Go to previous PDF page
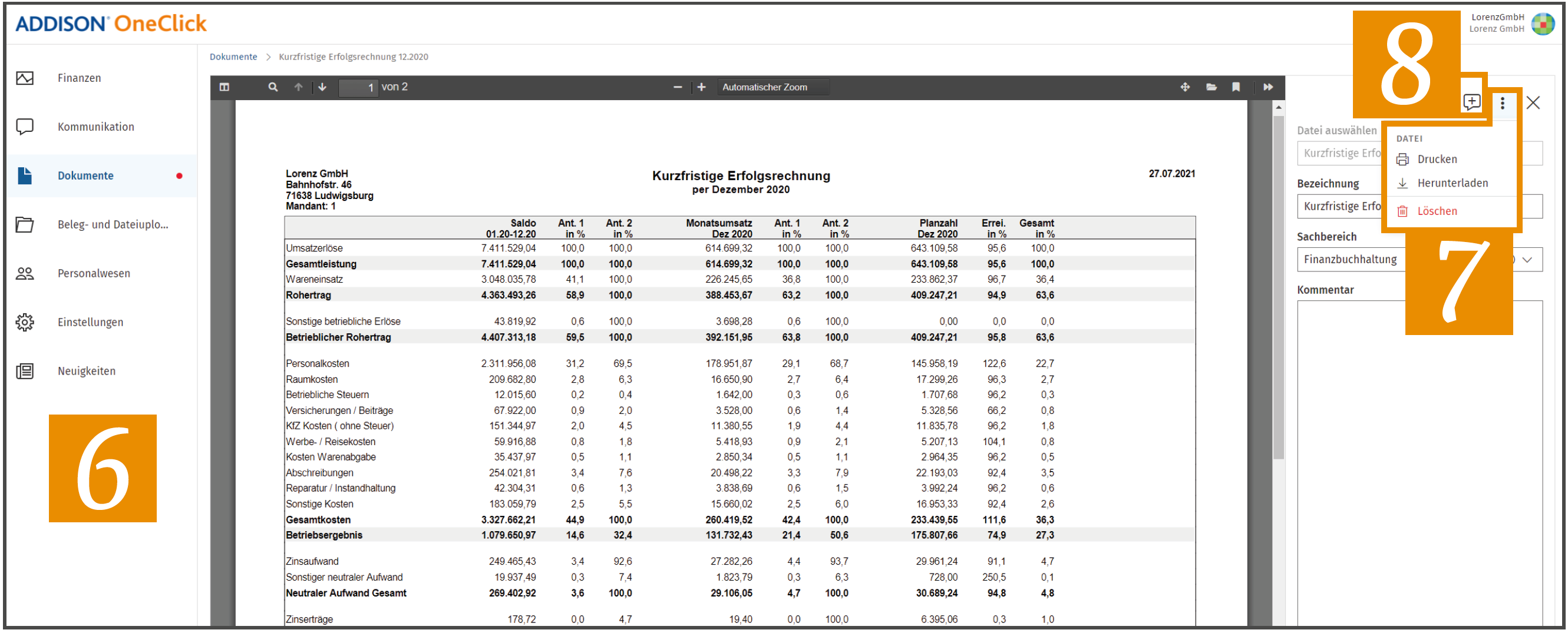1568x633 pixels. click(x=298, y=87)
